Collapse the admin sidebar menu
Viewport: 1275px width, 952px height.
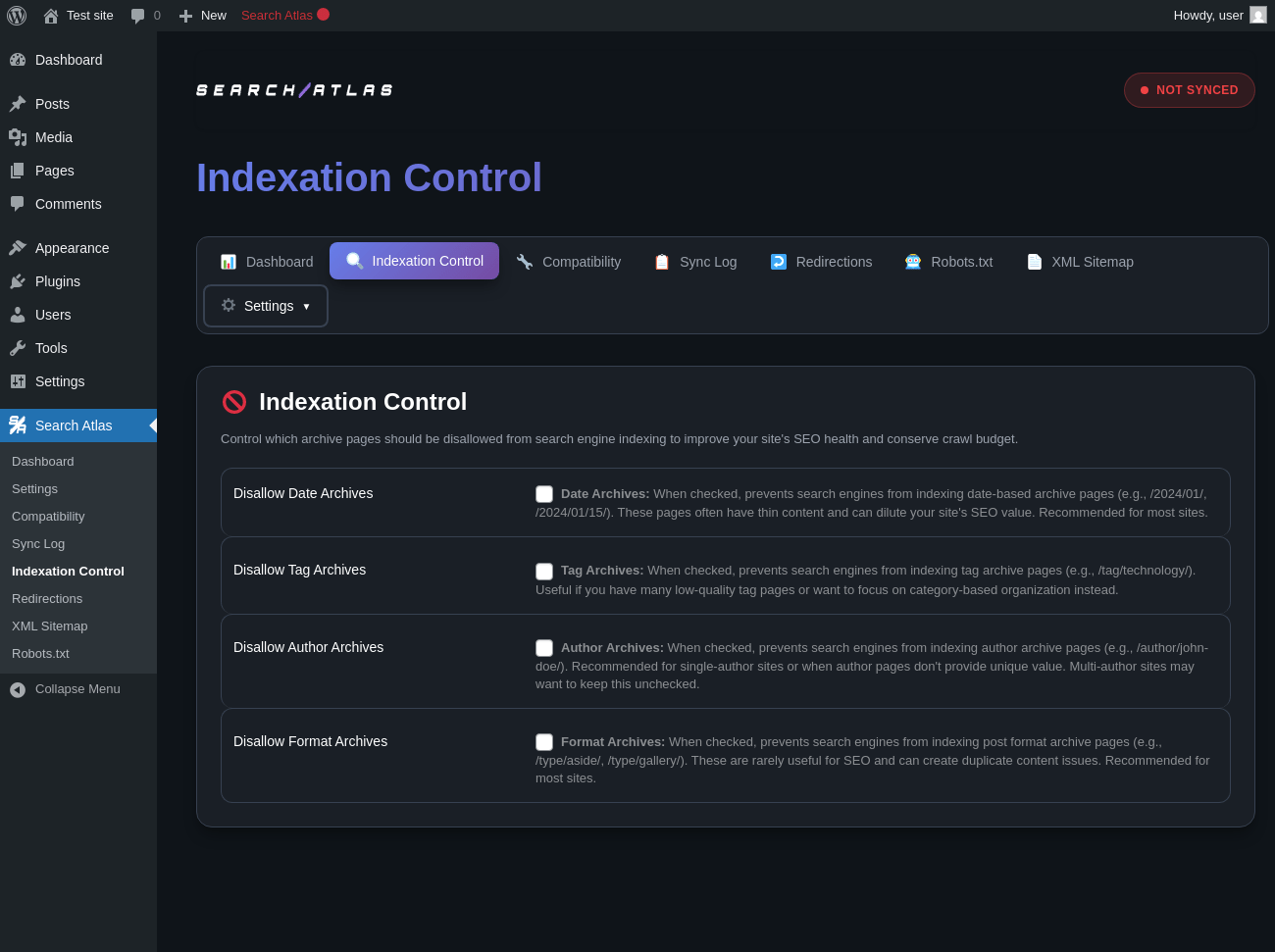66,689
